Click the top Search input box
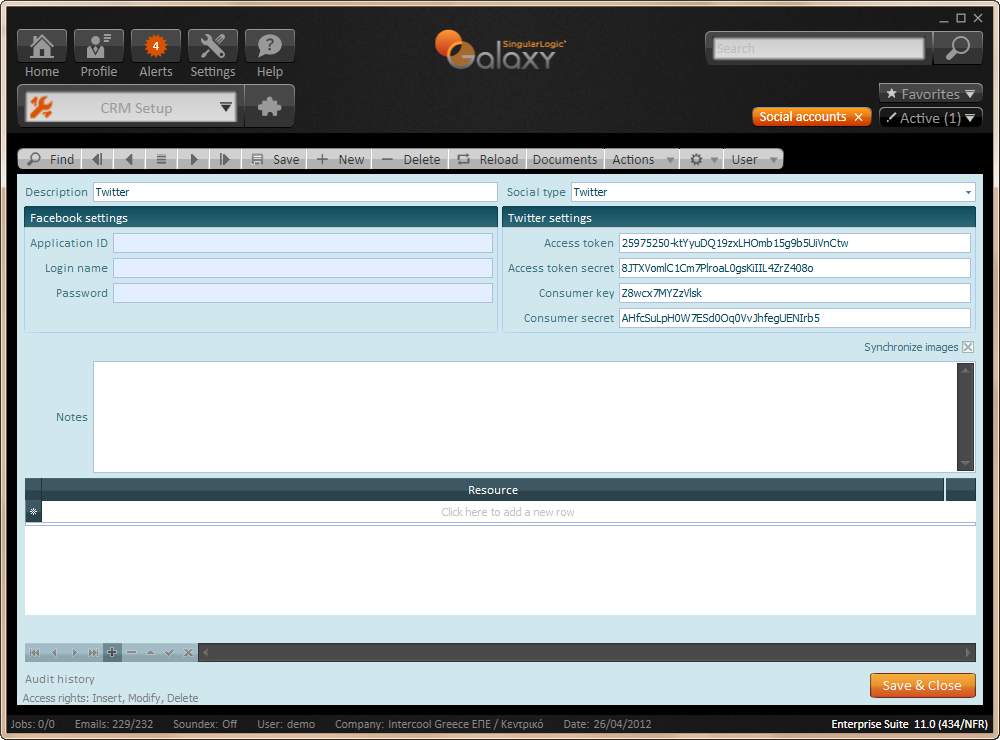Screen dimensions: 1000x740 [819, 48]
